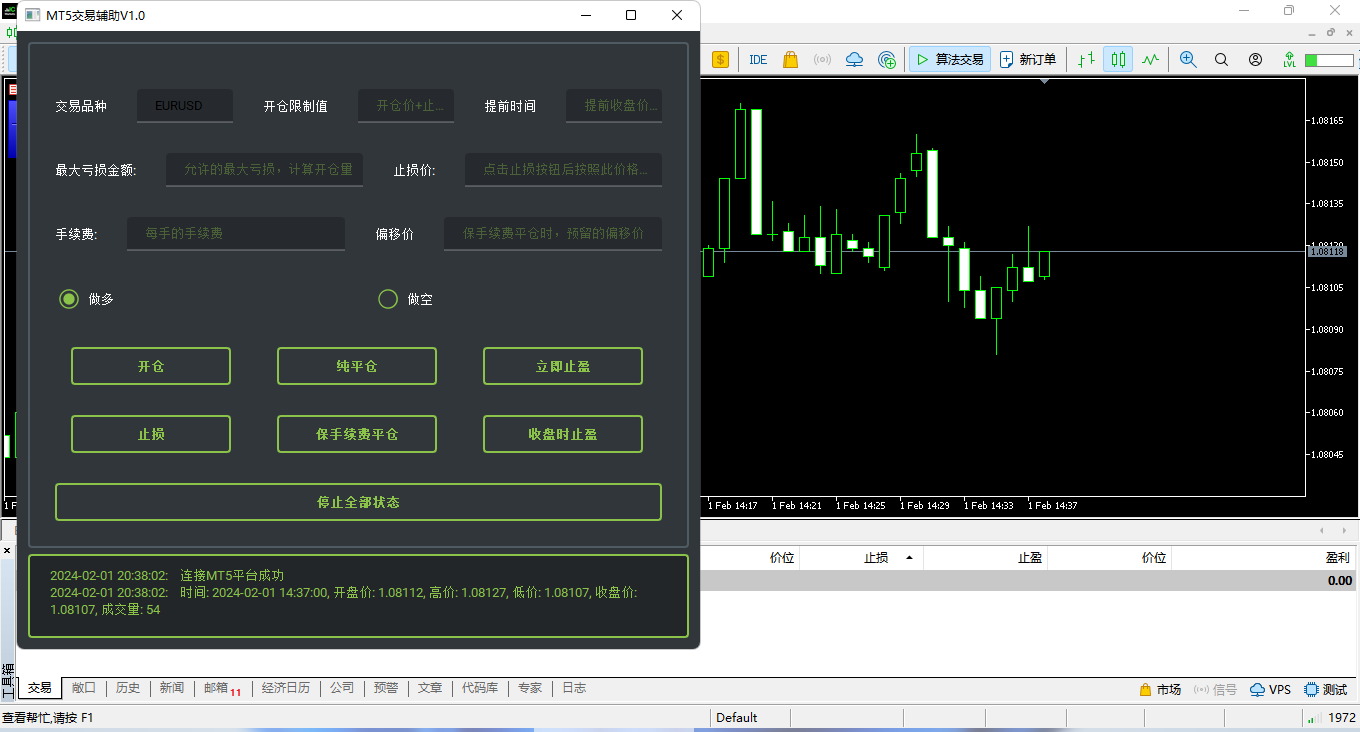The height and width of the screenshot is (732, 1360).
Task: Click the 0.00 profit value cell
Action: [1339, 580]
